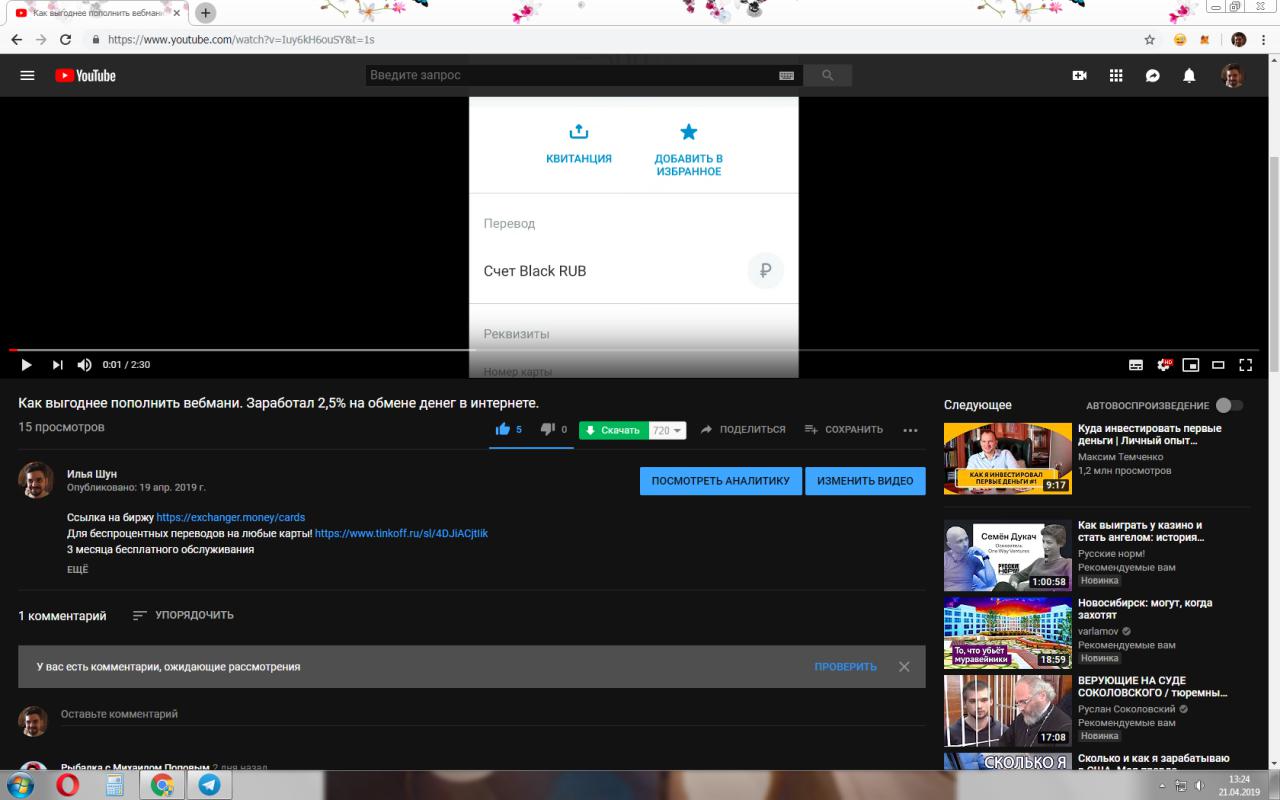
Task: Click the green Скачать download button
Action: click(613, 430)
